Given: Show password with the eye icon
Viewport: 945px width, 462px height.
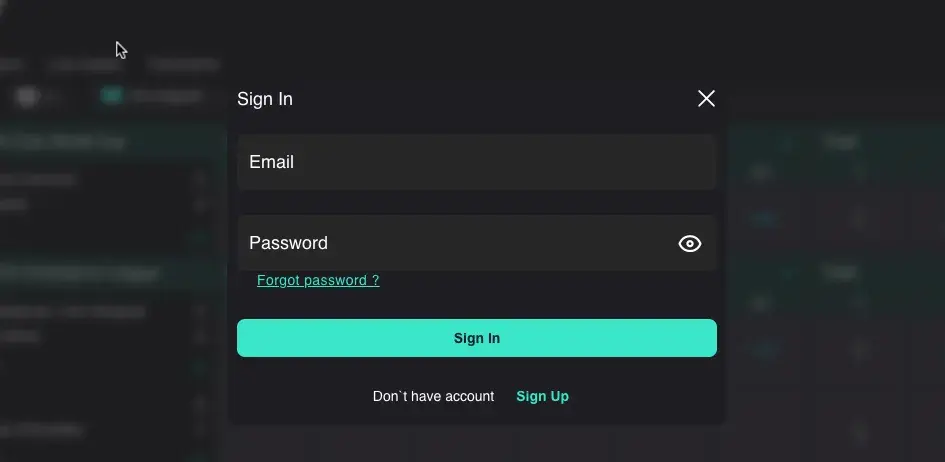Looking at the screenshot, I should [x=690, y=243].
